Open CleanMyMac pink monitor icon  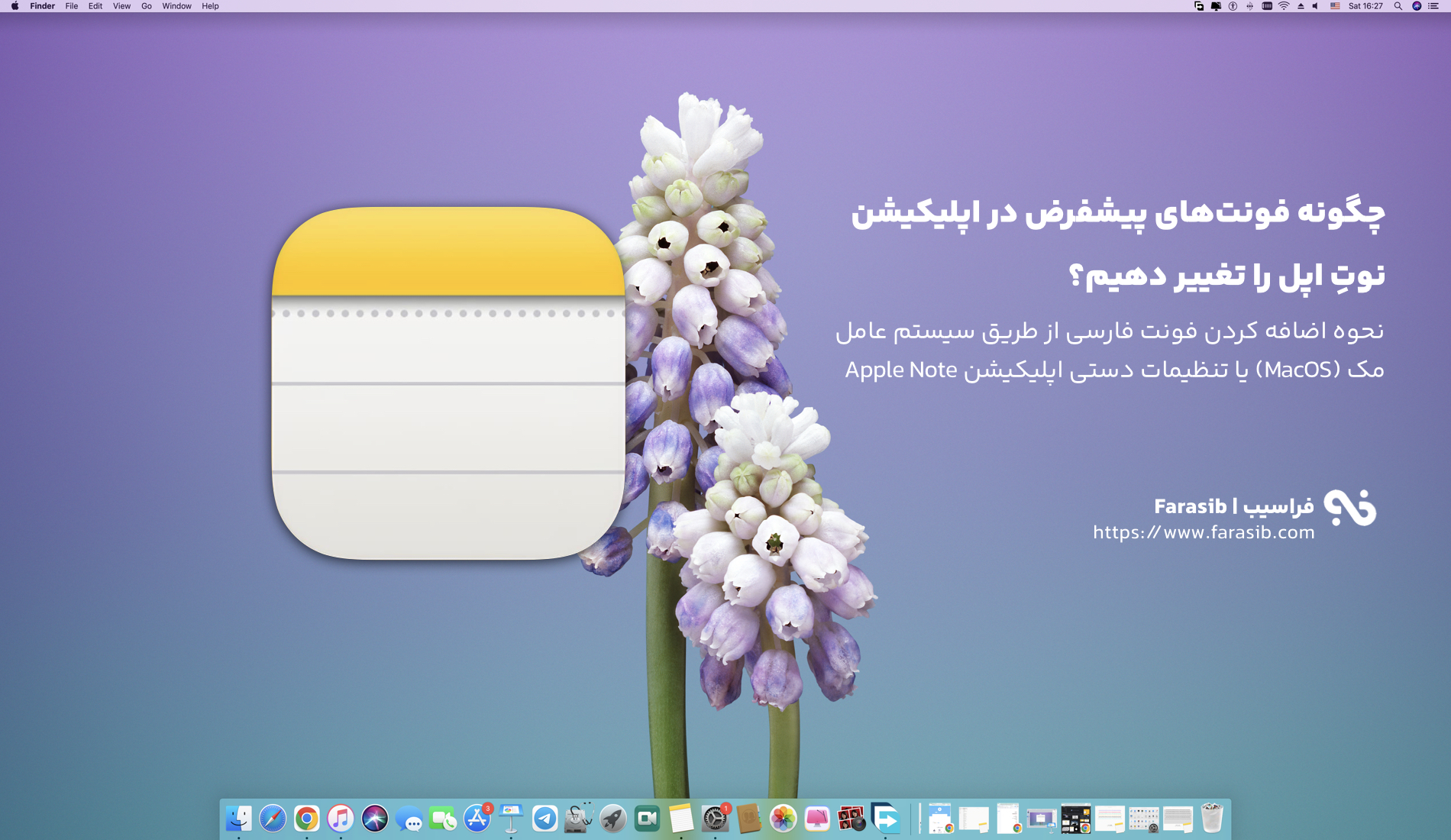[817, 819]
